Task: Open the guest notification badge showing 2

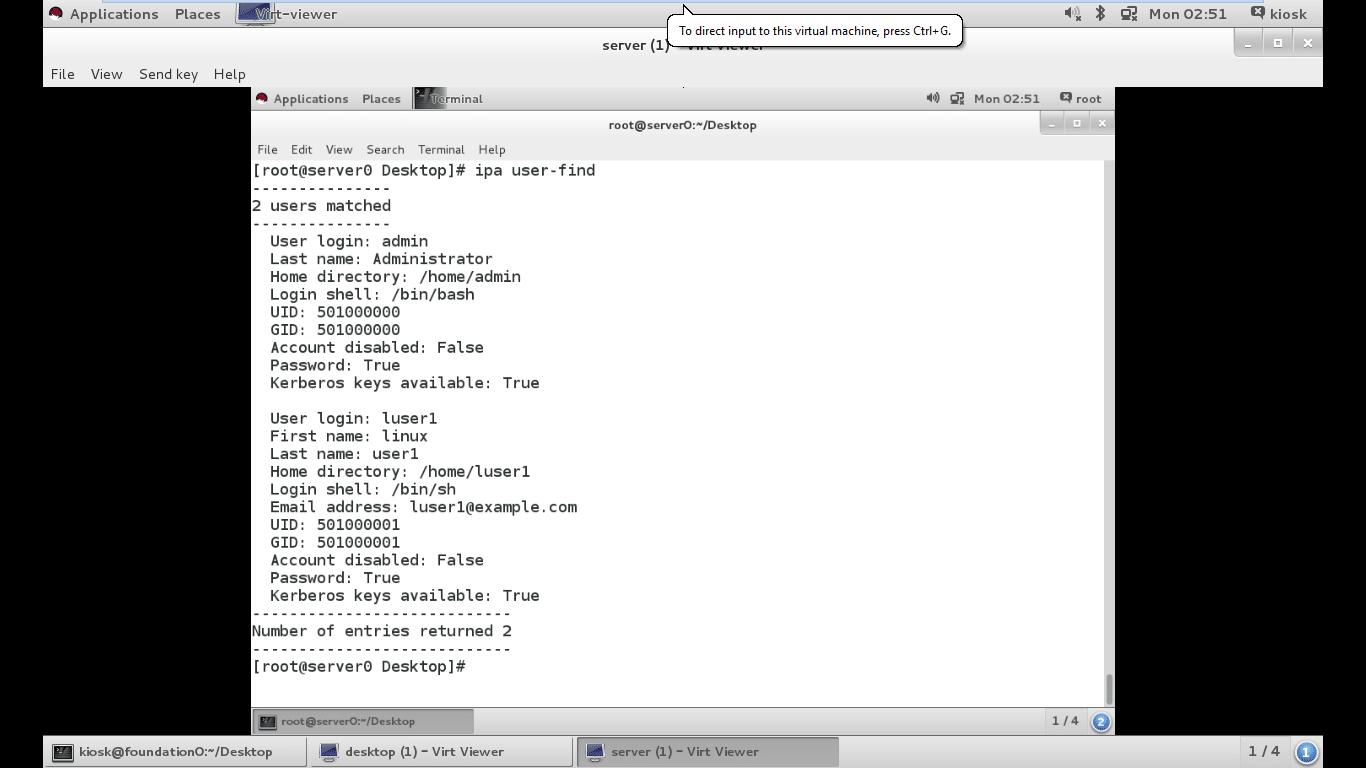Action: pos(1101,721)
